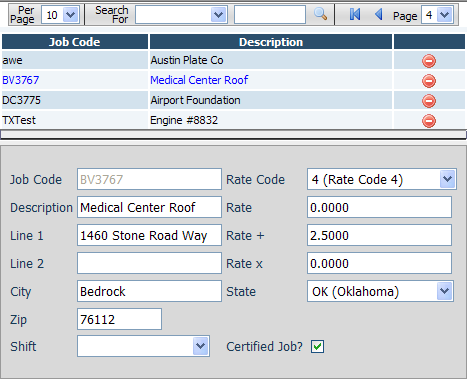The image size is (467, 379).
Task: Click the horizontal splitter bar below the table
Action: [x=233, y=134]
